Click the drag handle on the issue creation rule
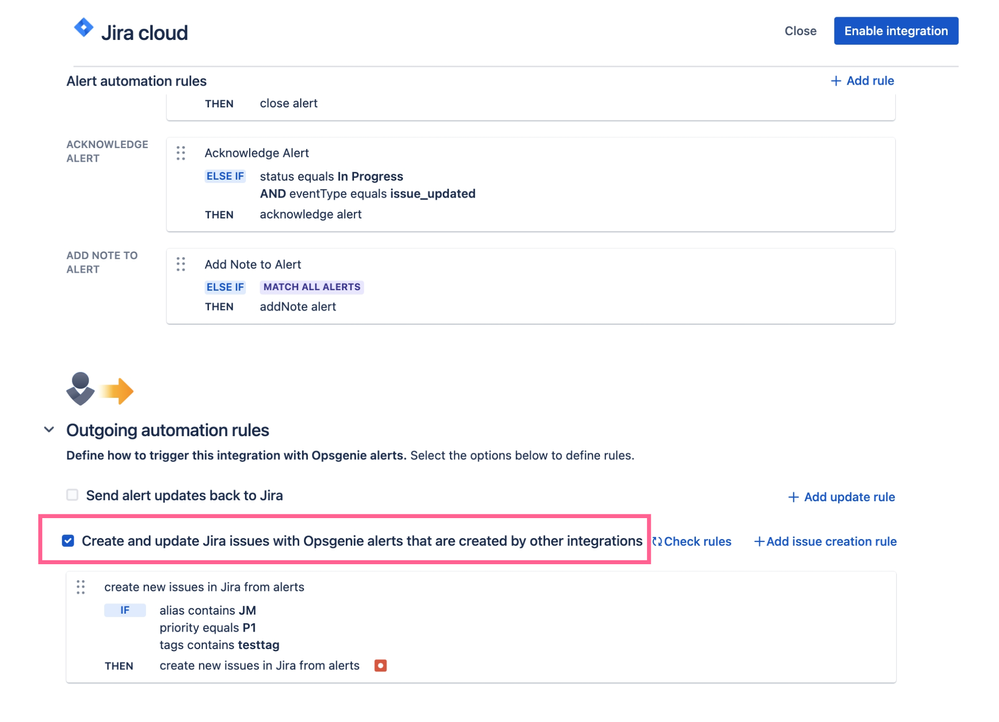The width and height of the screenshot is (999, 722). (x=81, y=587)
